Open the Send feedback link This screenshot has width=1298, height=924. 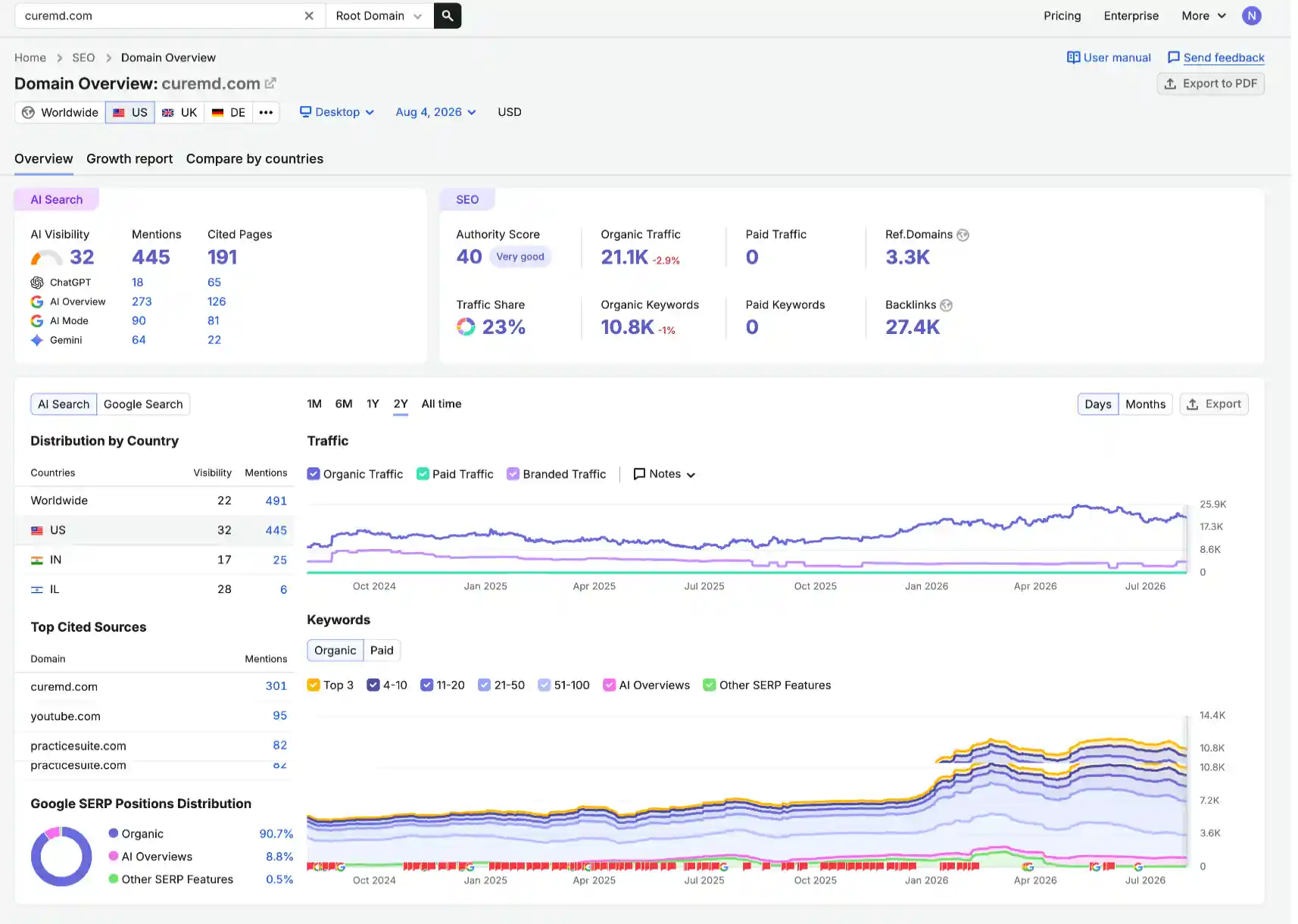click(x=1224, y=58)
